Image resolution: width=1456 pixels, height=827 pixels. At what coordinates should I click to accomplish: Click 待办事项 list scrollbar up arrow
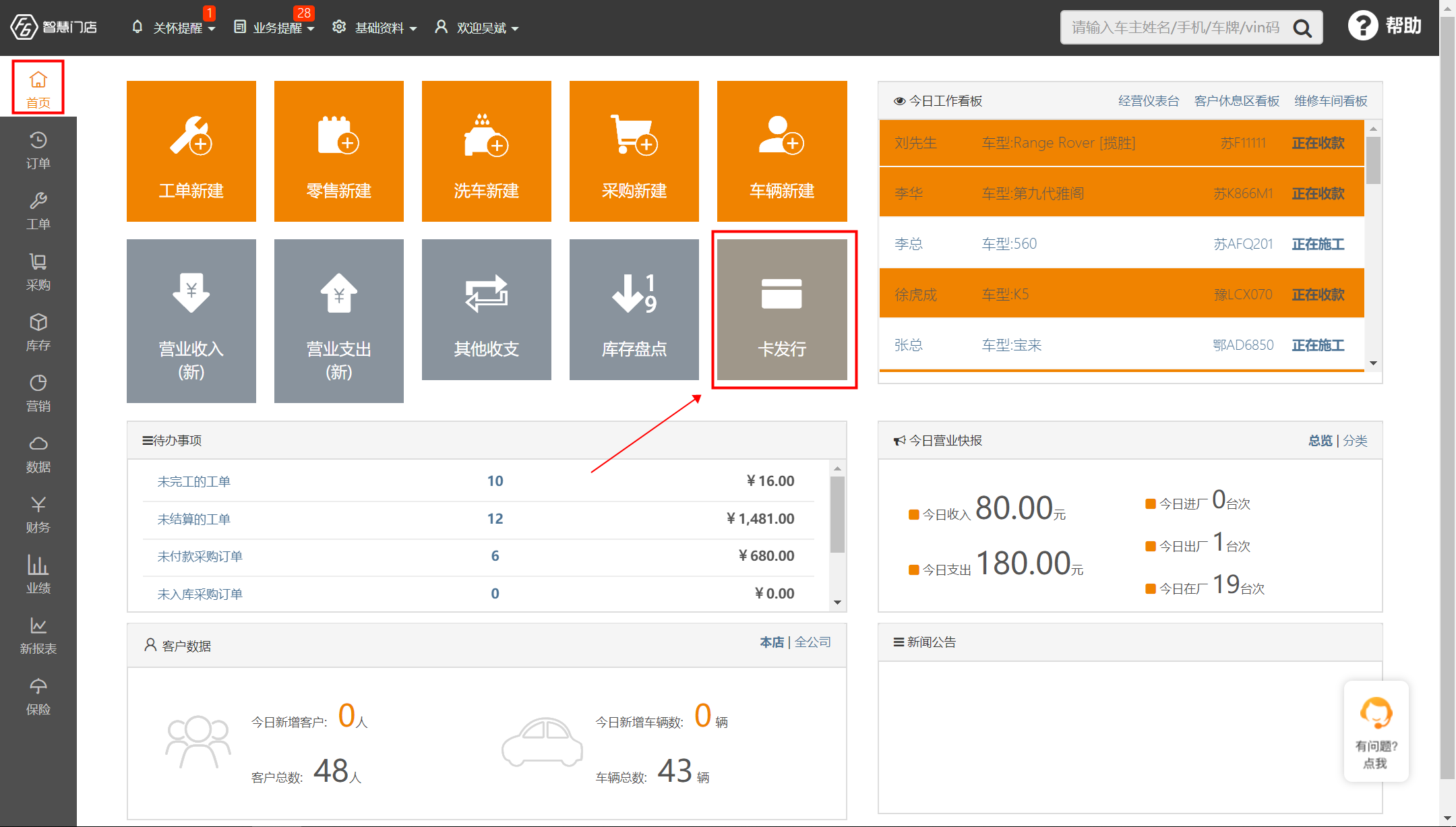point(838,468)
